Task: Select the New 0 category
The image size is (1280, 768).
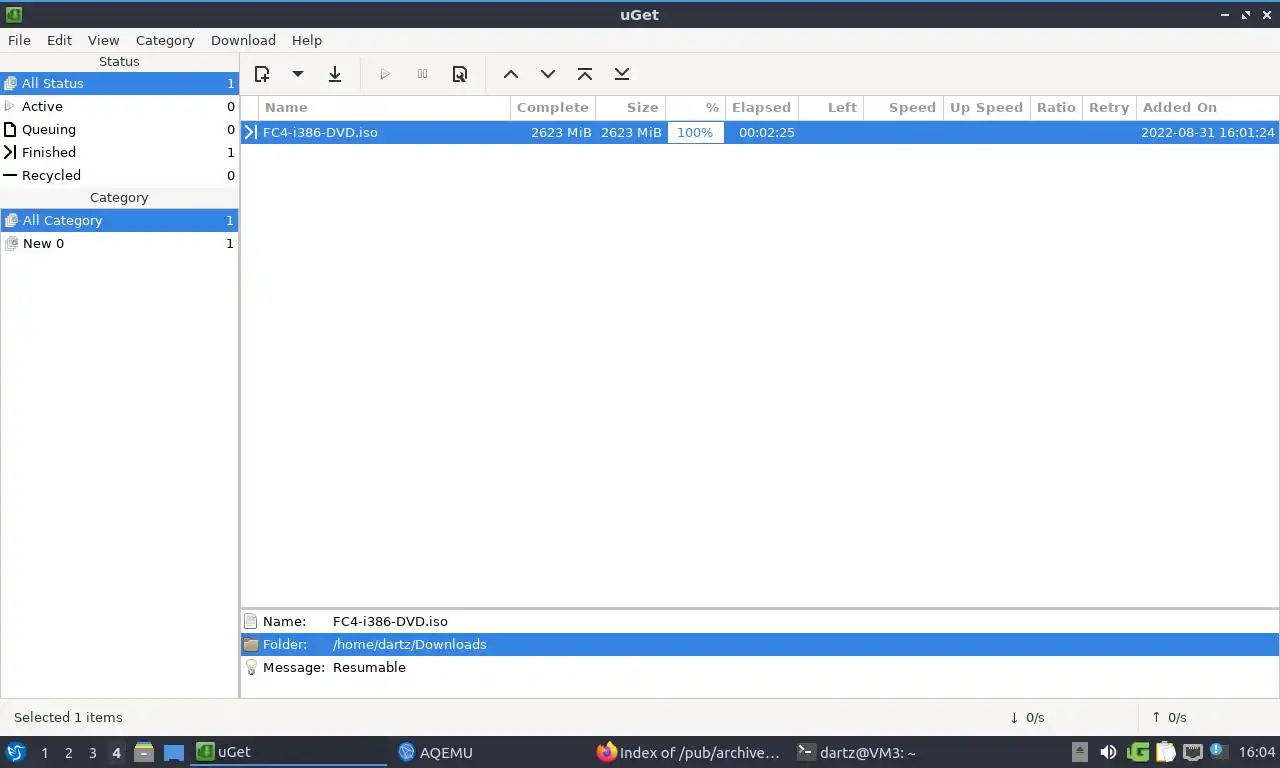Action: [x=119, y=243]
